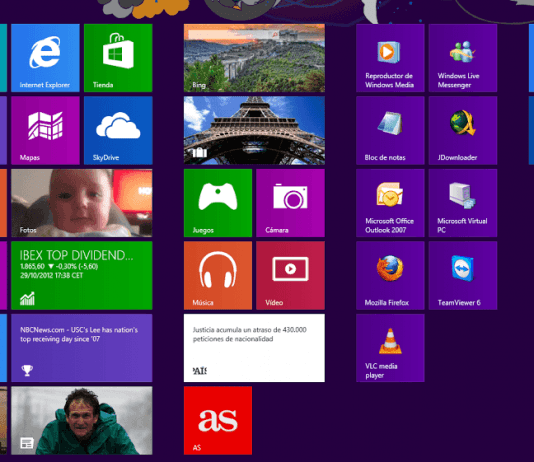
Task: Open the IBEX TOP DIVIDEND finance tile
Action: tap(82, 275)
